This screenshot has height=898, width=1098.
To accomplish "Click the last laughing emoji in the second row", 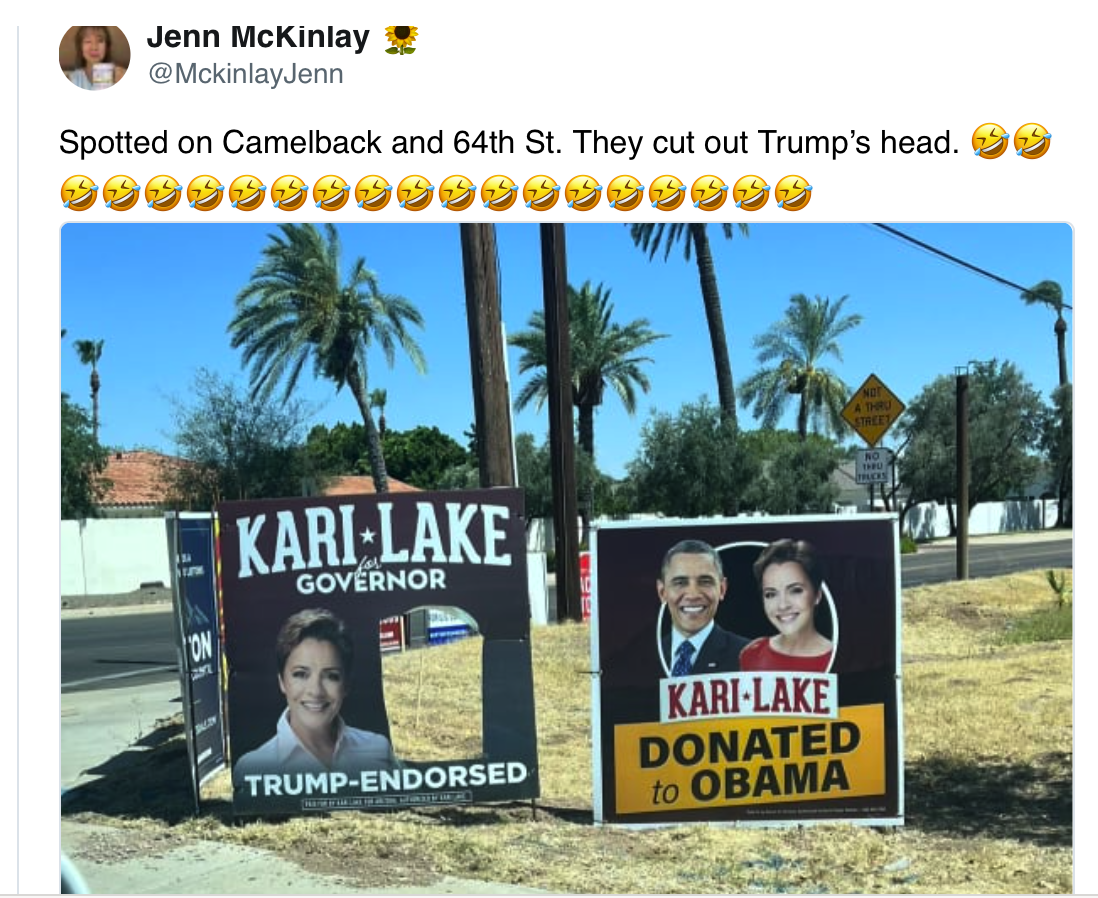I will point(793,193).
